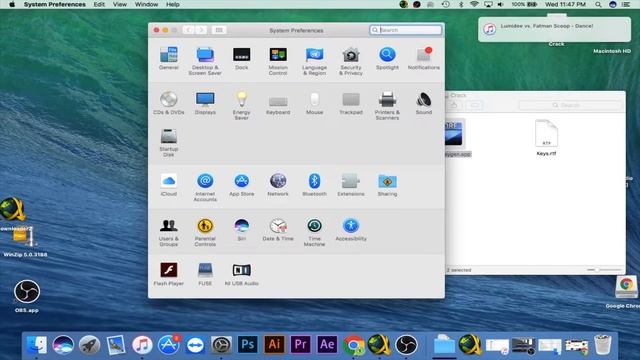Open Desktop & Screen Saver settings

pos(205,61)
